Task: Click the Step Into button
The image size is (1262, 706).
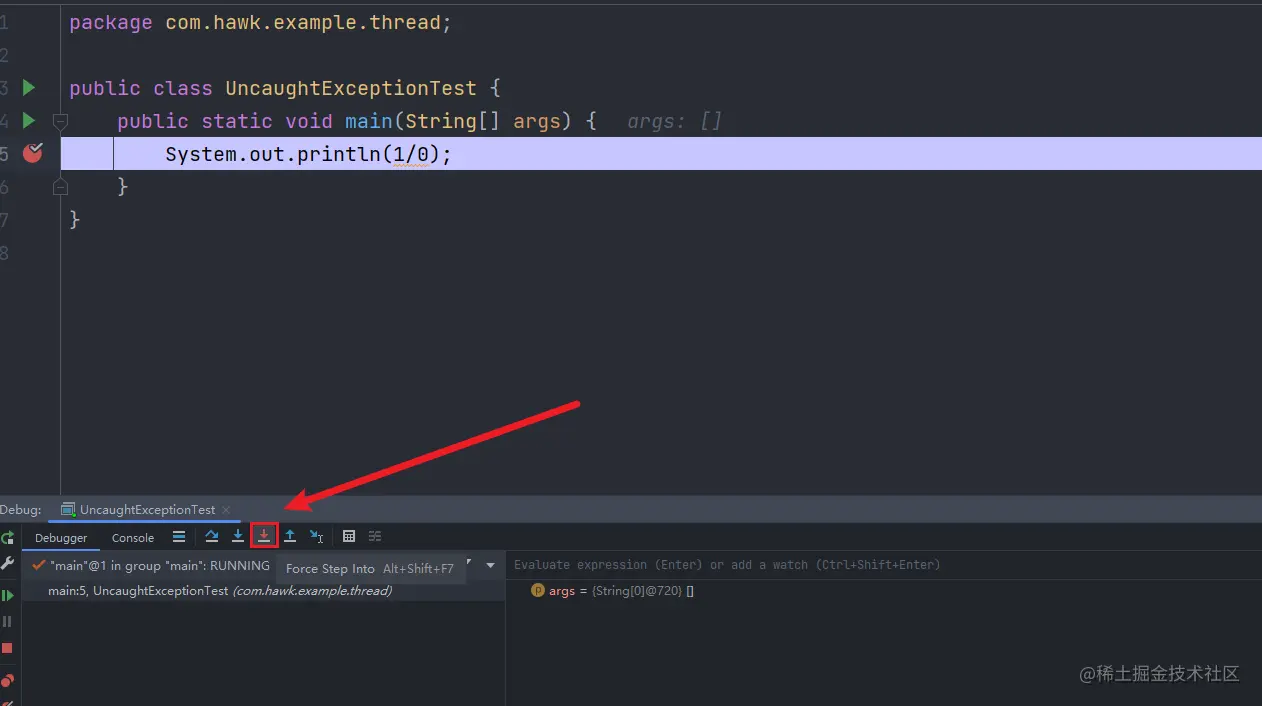Action: tap(238, 537)
